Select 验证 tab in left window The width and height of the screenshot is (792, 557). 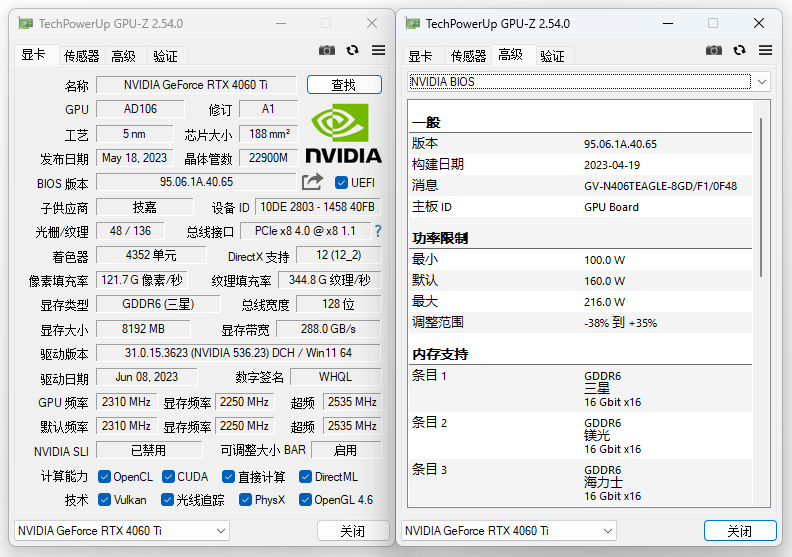tap(166, 56)
